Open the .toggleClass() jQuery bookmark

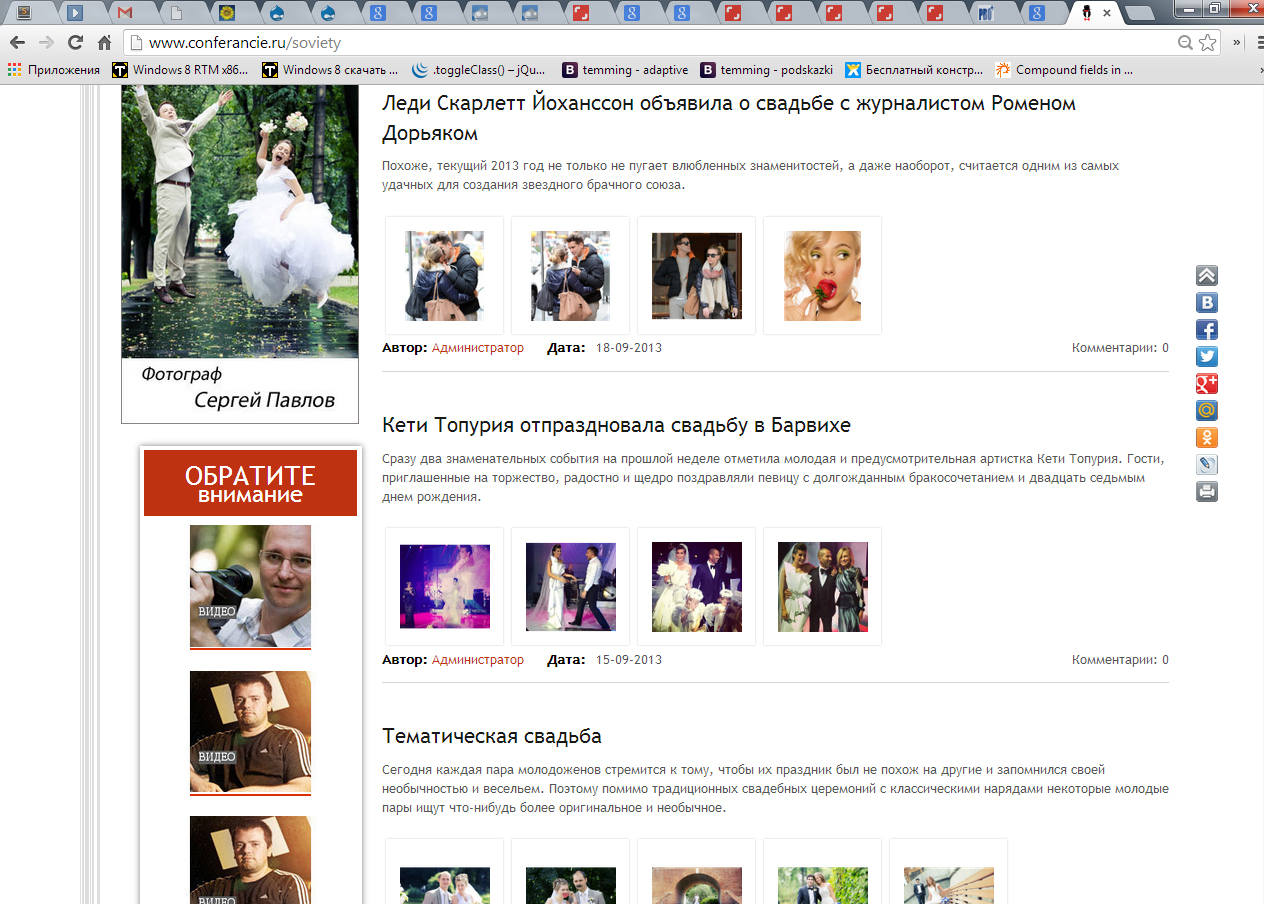pos(480,70)
